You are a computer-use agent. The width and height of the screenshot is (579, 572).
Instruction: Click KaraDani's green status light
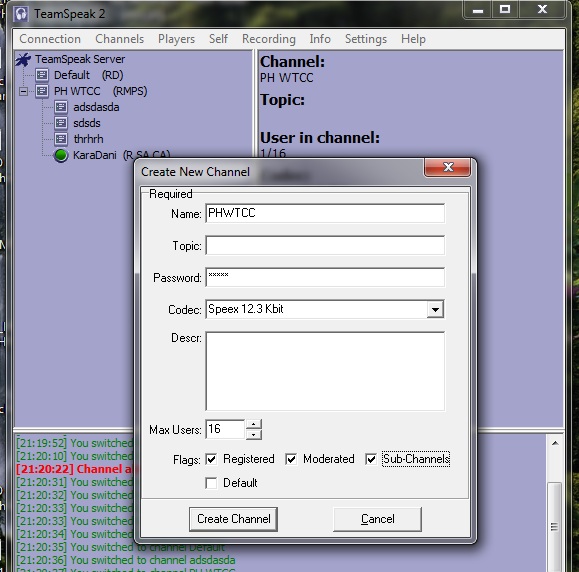[x=61, y=155]
